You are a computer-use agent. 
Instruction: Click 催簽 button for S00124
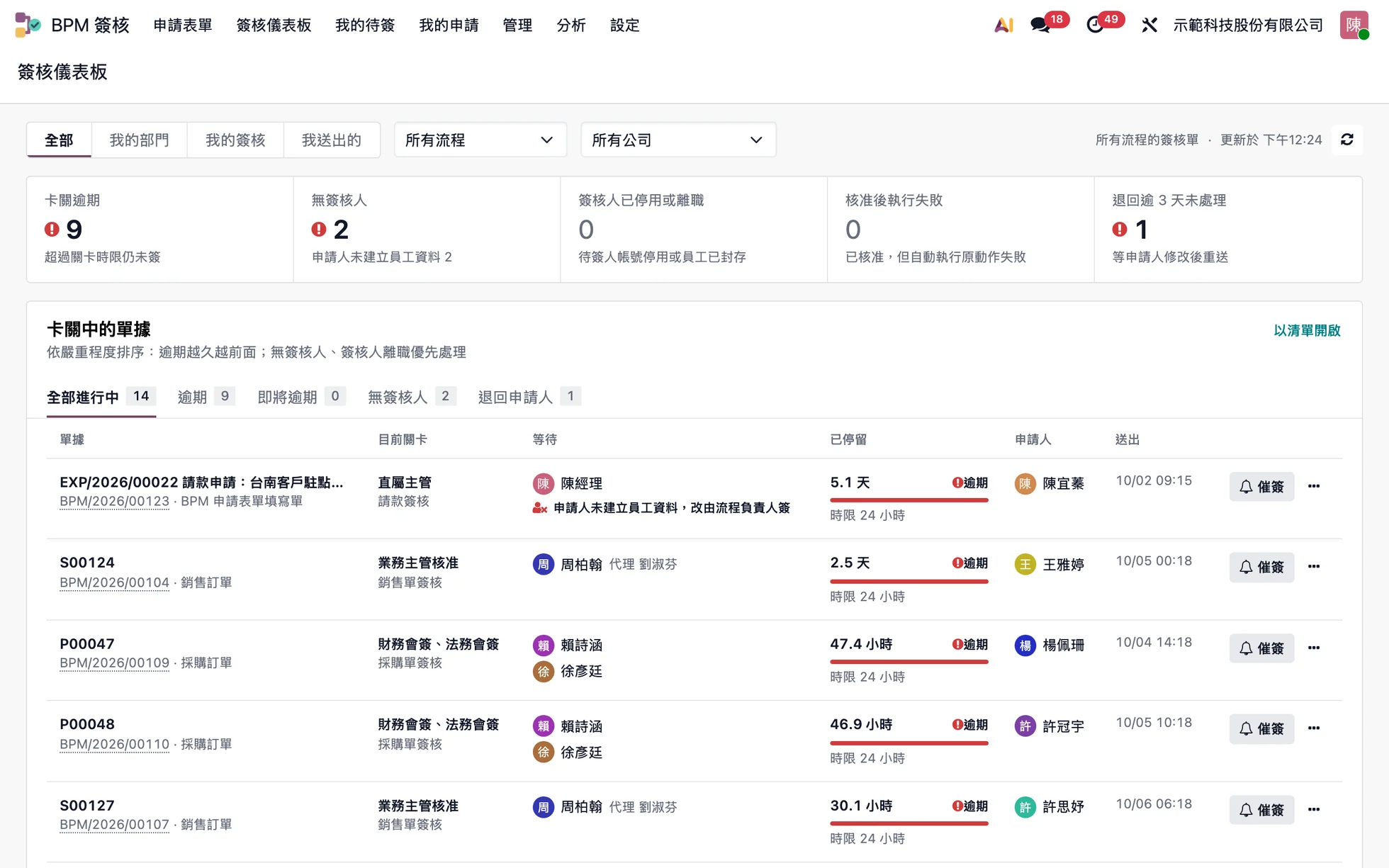pos(1261,567)
